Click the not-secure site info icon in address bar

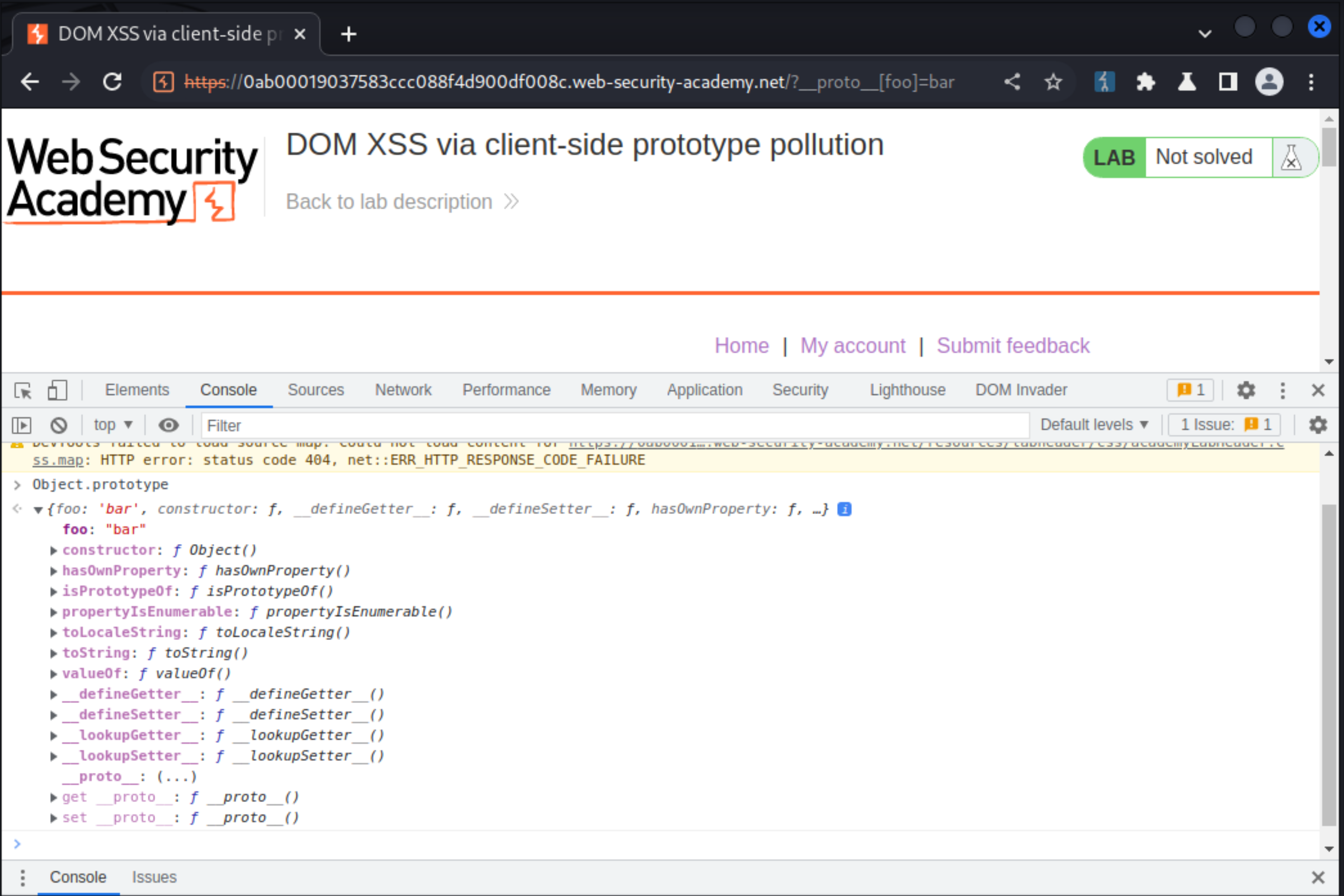pos(163,82)
